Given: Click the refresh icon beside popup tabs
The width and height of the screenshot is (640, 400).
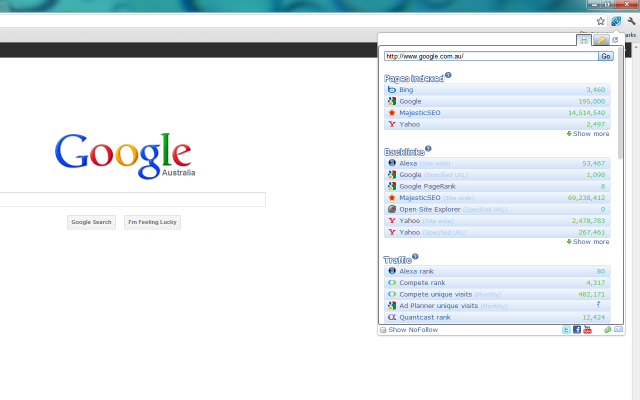Looking at the screenshot, I should tap(615, 40).
